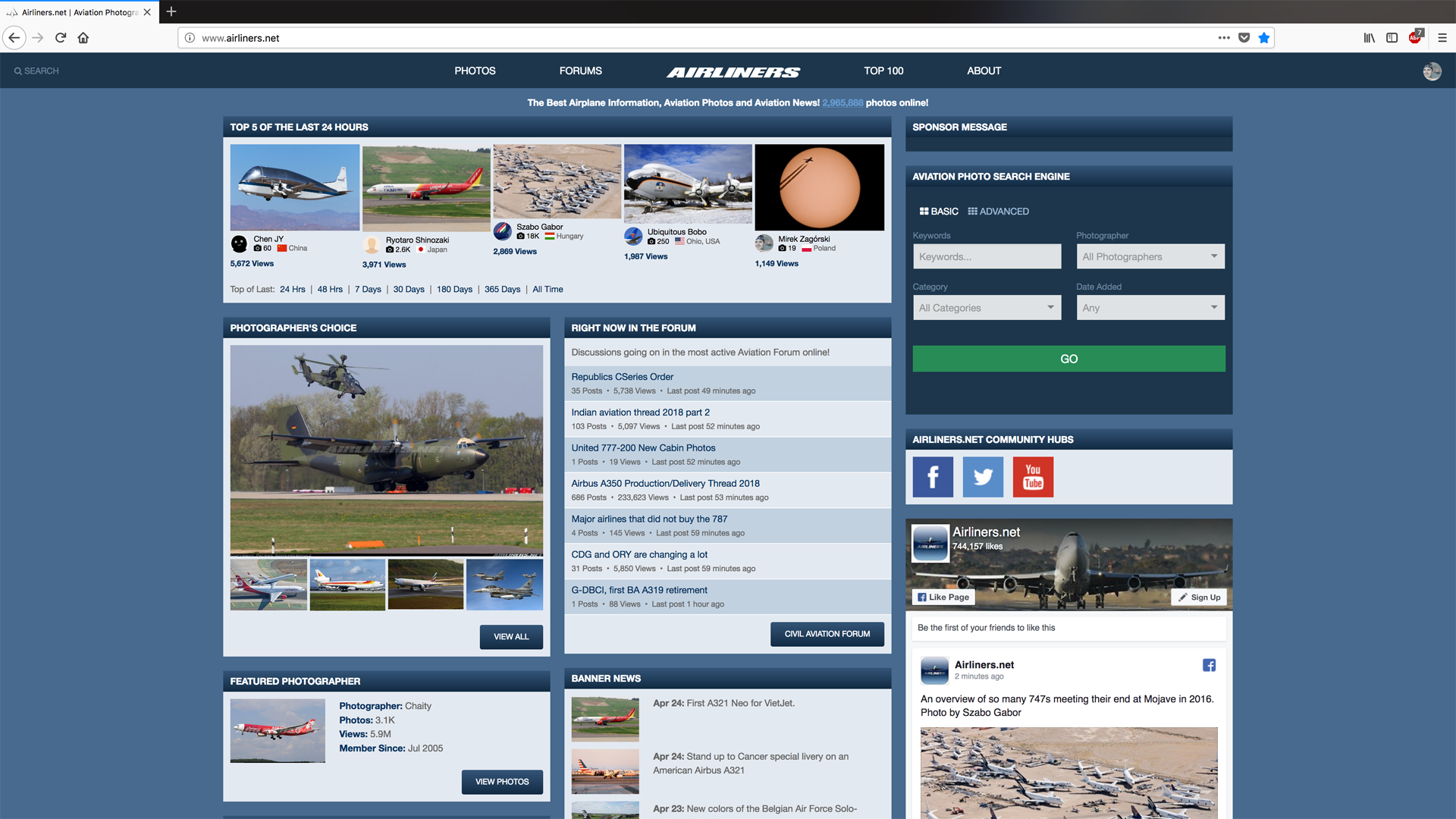Open the Adblock extension icon
The height and width of the screenshot is (819, 1456).
click(x=1416, y=37)
